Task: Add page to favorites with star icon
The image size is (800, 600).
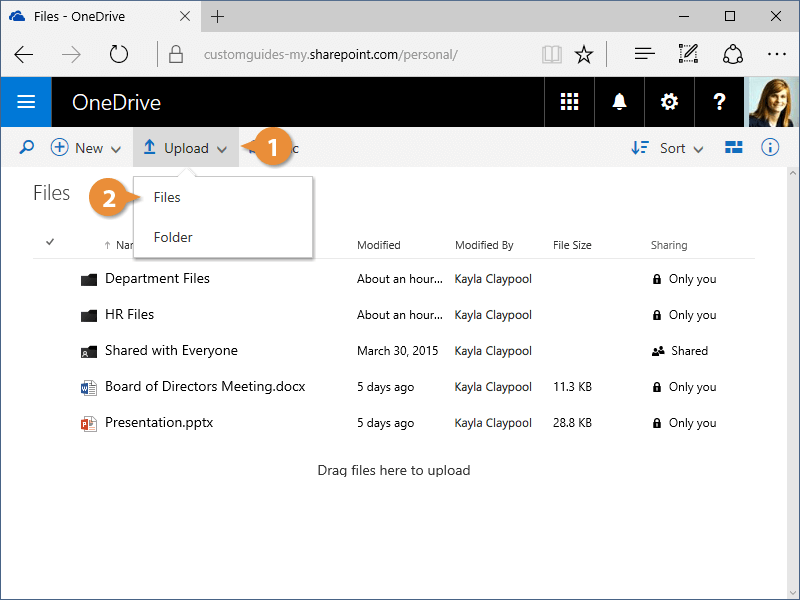Action: (584, 54)
